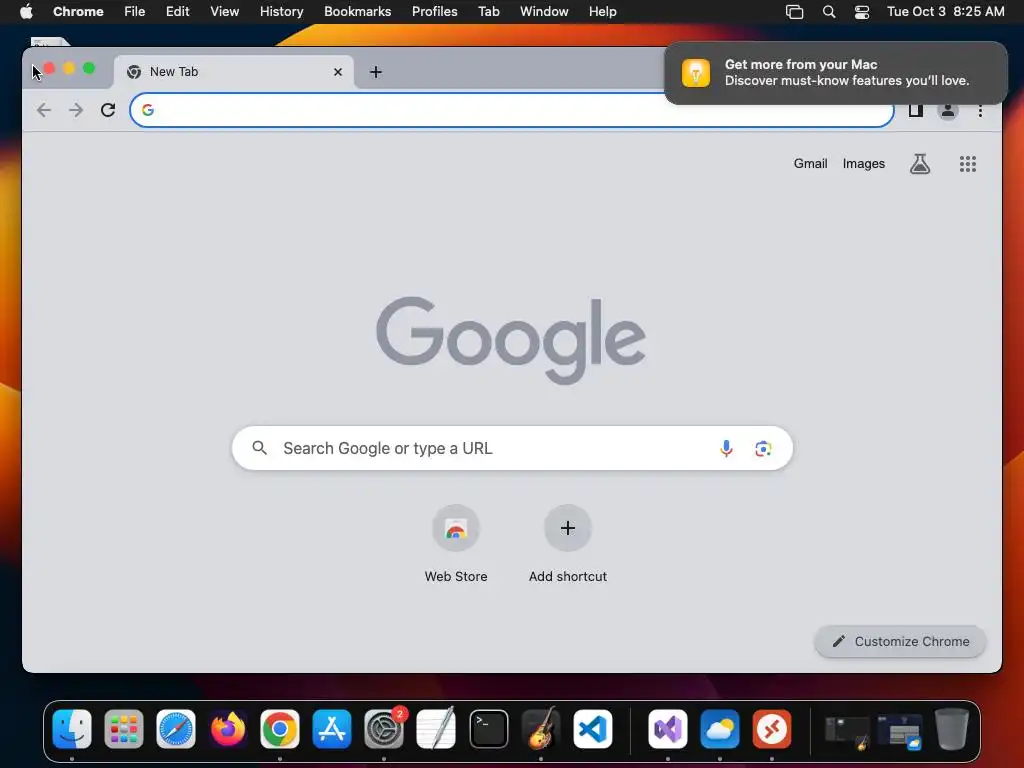1024x768 pixels.
Task: Open the Gmail link
Action: [810, 164]
